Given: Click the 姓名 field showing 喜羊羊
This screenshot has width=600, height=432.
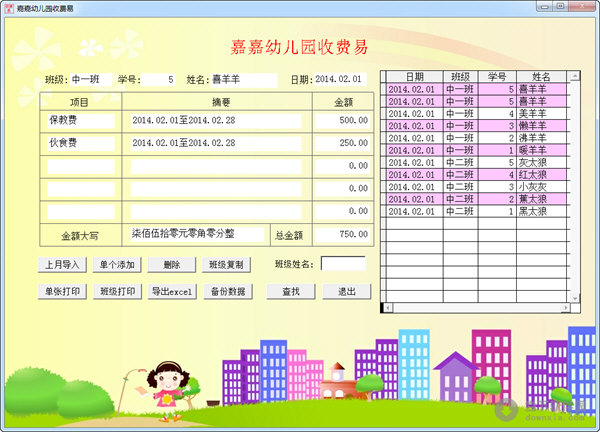Looking at the screenshot, I should tap(243, 79).
